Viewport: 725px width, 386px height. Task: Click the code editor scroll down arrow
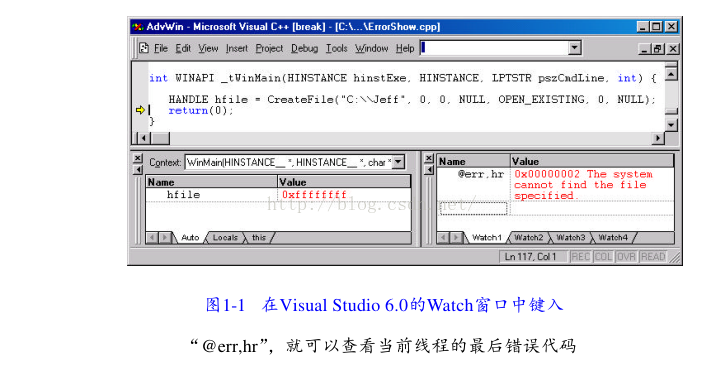click(x=671, y=125)
